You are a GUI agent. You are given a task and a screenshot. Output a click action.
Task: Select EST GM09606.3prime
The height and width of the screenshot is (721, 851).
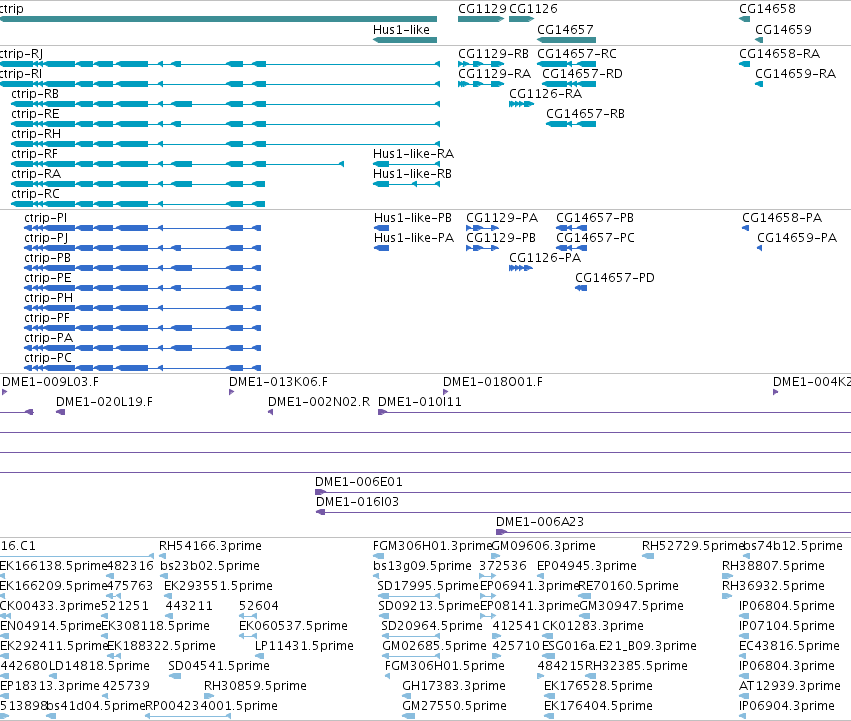tap(496, 556)
